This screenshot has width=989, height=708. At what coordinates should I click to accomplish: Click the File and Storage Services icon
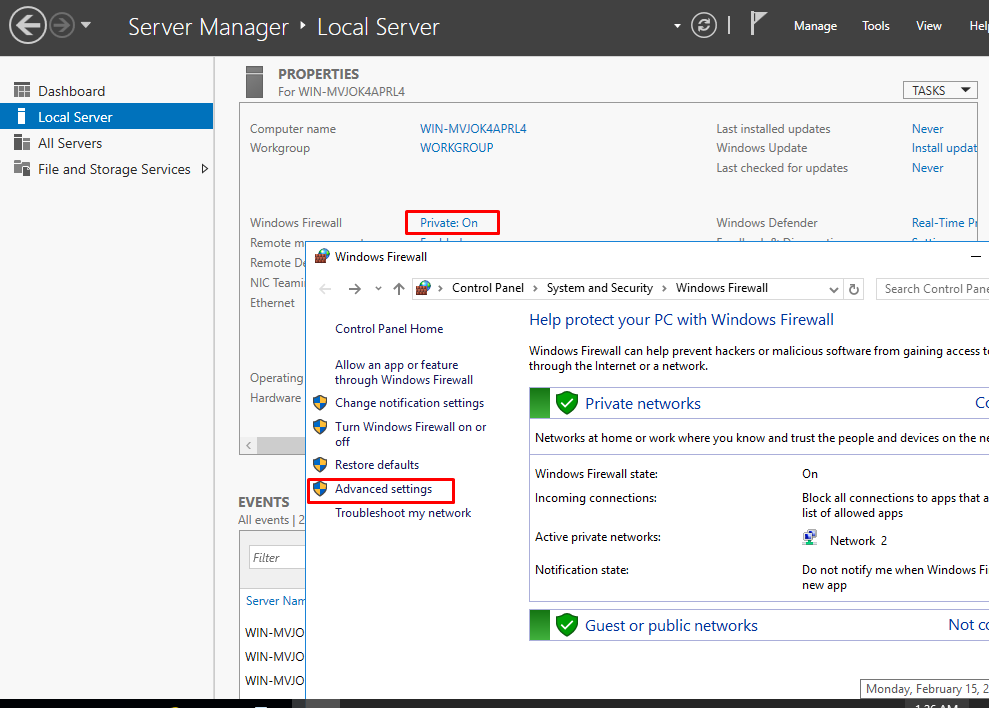coord(22,168)
